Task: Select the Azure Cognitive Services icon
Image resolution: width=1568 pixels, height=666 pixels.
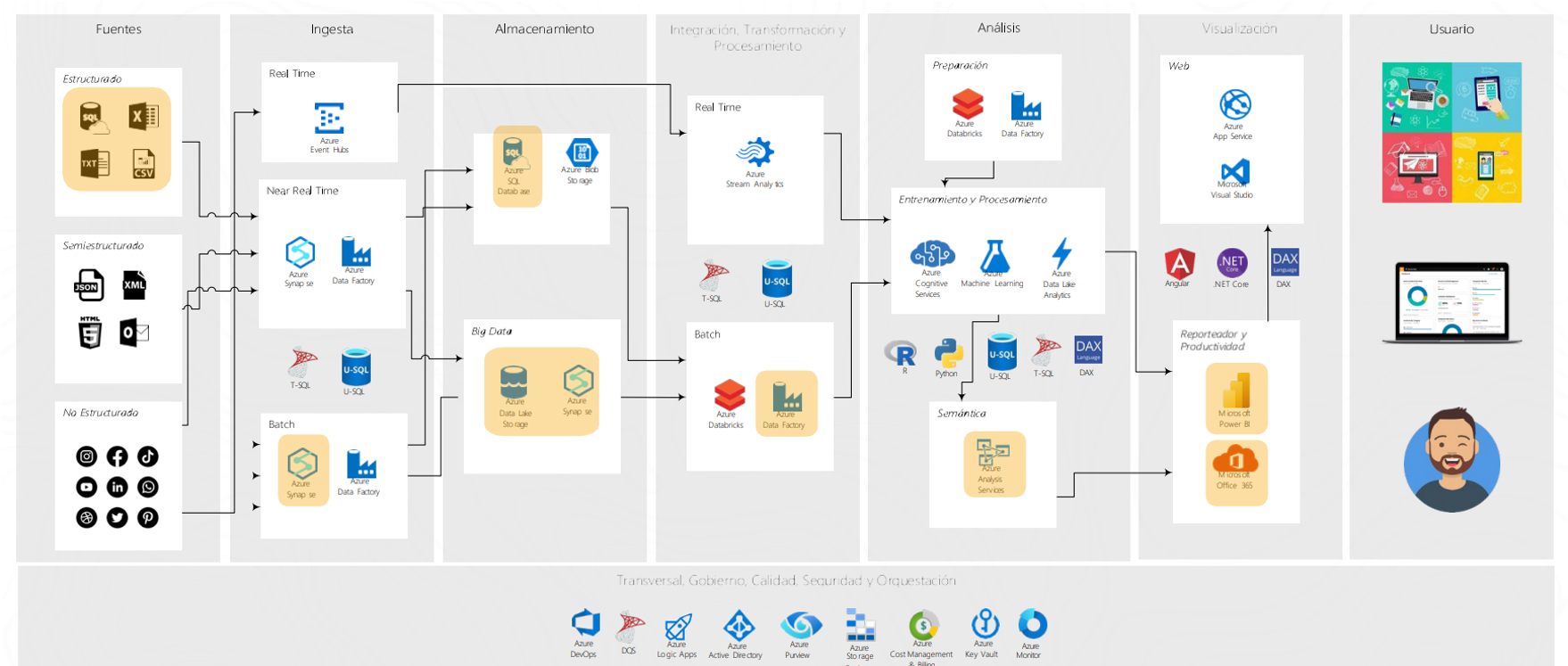Action: 932,254
